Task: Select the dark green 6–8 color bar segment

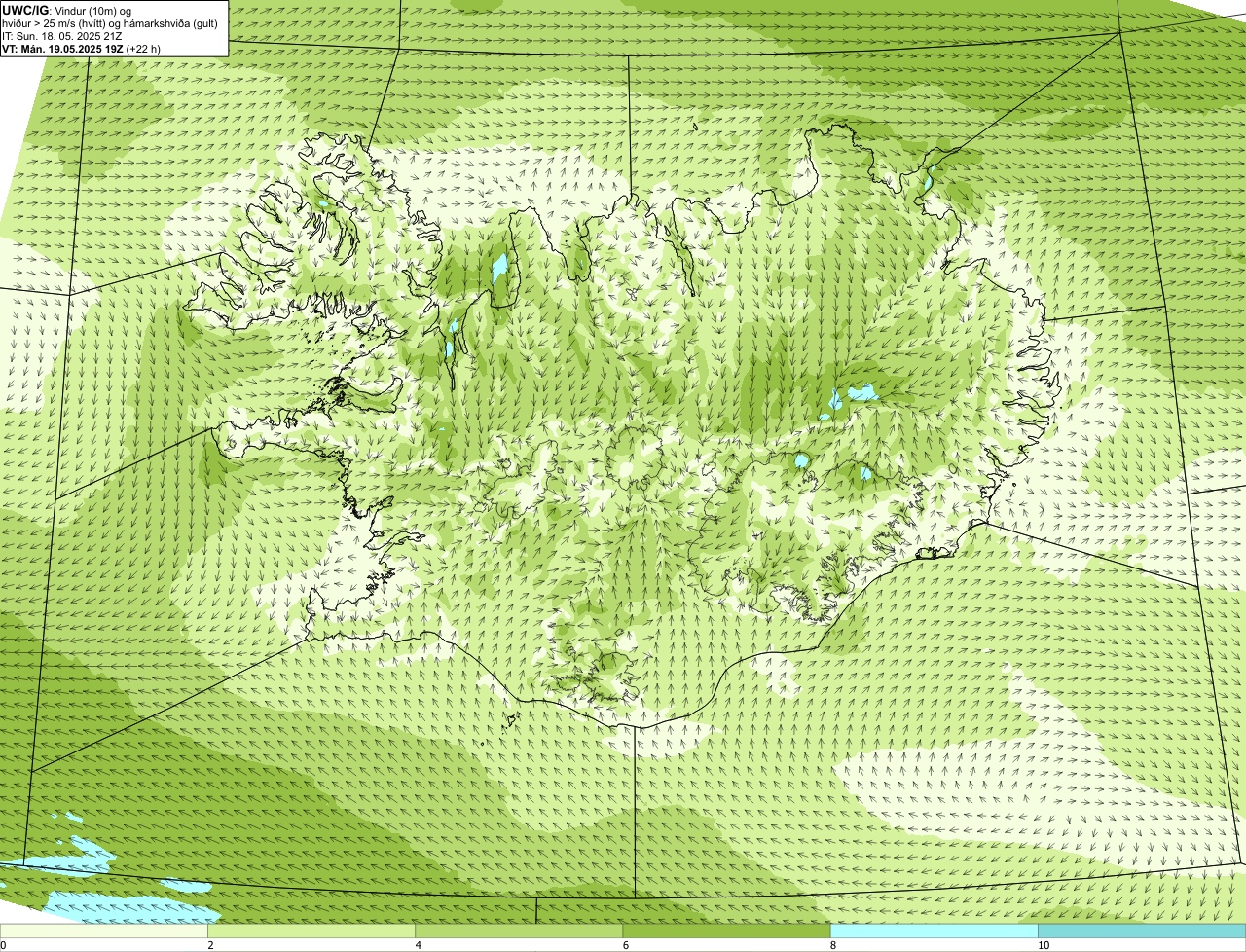Action: [x=726, y=932]
